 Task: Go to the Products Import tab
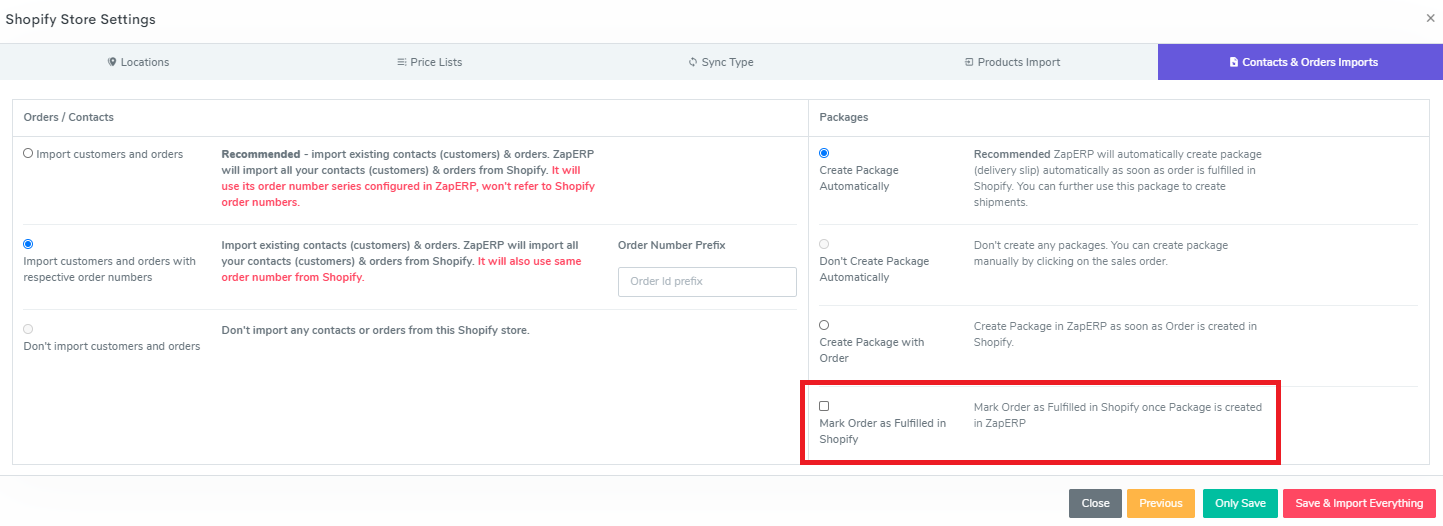coord(1012,62)
